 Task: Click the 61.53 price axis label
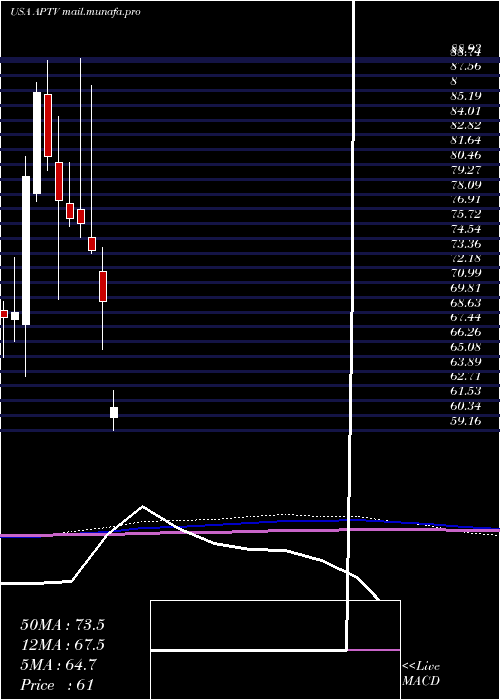click(466, 391)
